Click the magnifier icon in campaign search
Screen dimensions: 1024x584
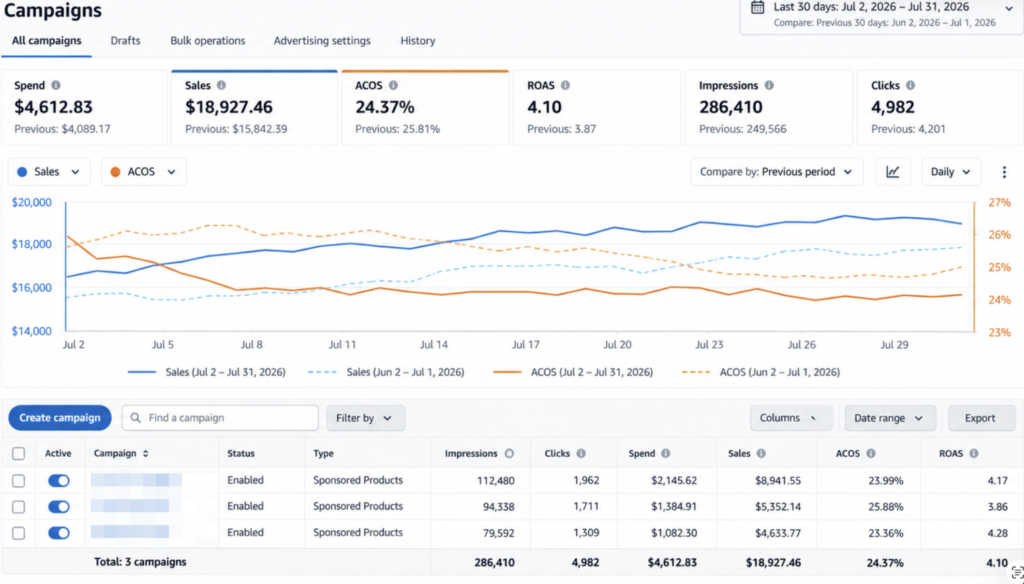coord(136,417)
